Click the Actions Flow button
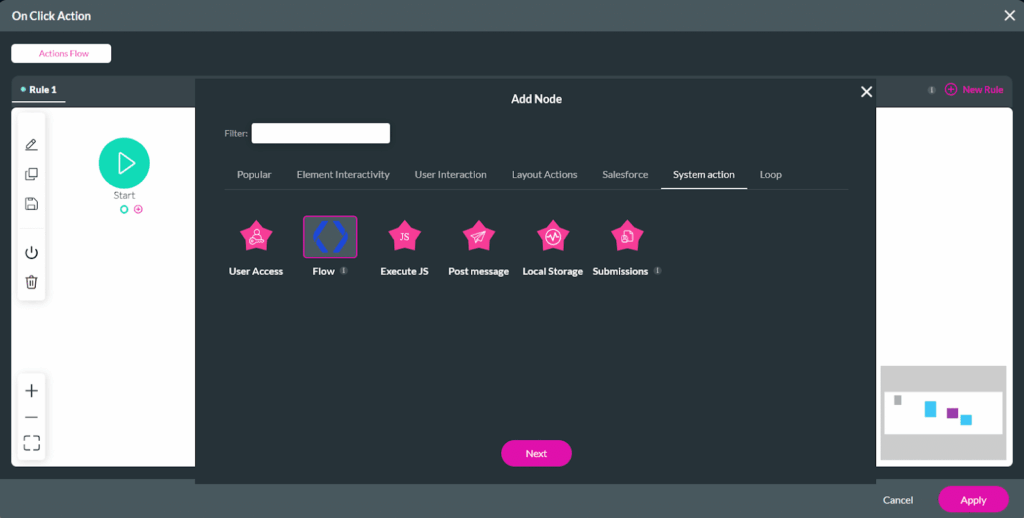1024x518 pixels. point(61,54)
